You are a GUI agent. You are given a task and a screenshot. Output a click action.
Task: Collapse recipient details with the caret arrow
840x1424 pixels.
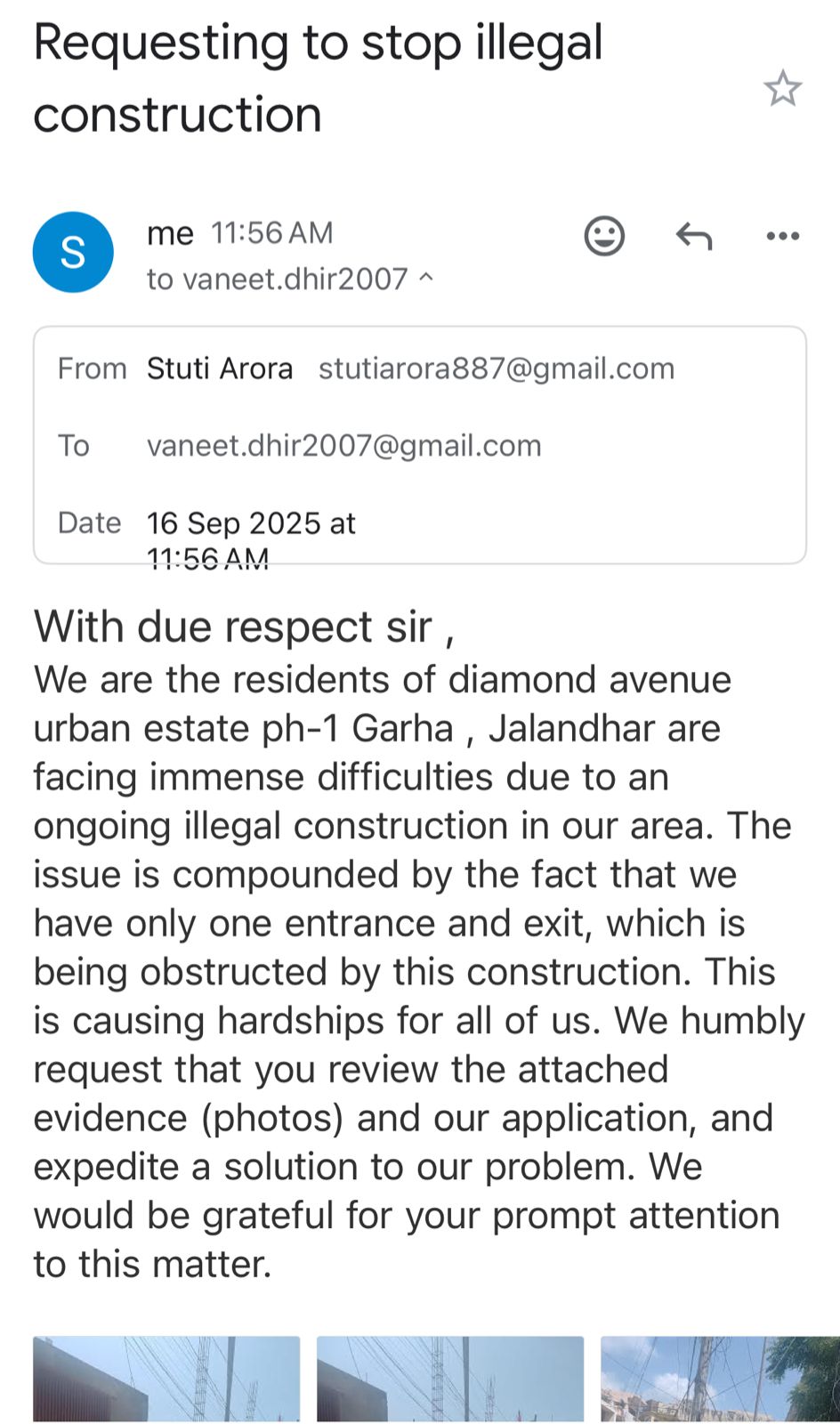(426, 278)
